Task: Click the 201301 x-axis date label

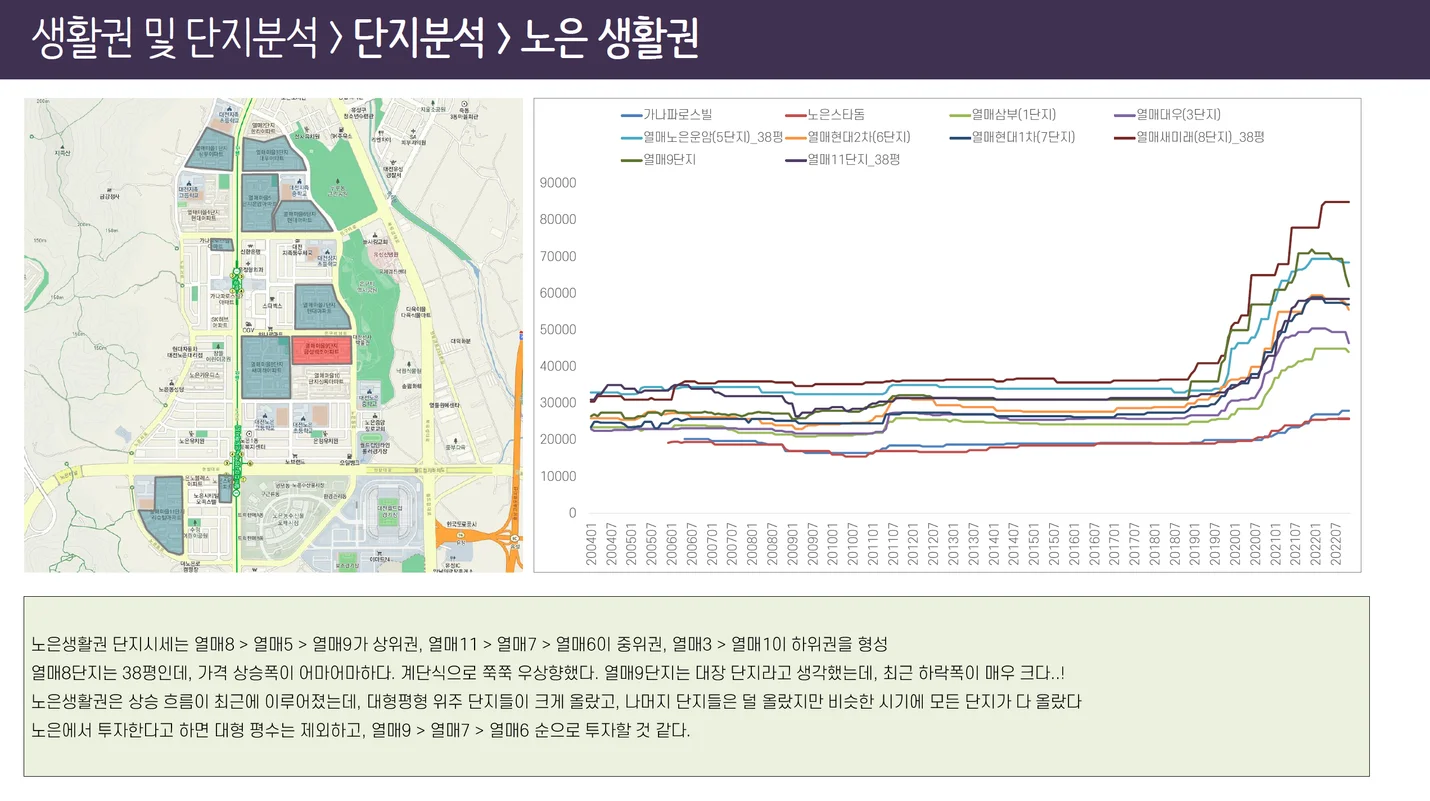Action: pyautogui.click(x=954, y=544)
